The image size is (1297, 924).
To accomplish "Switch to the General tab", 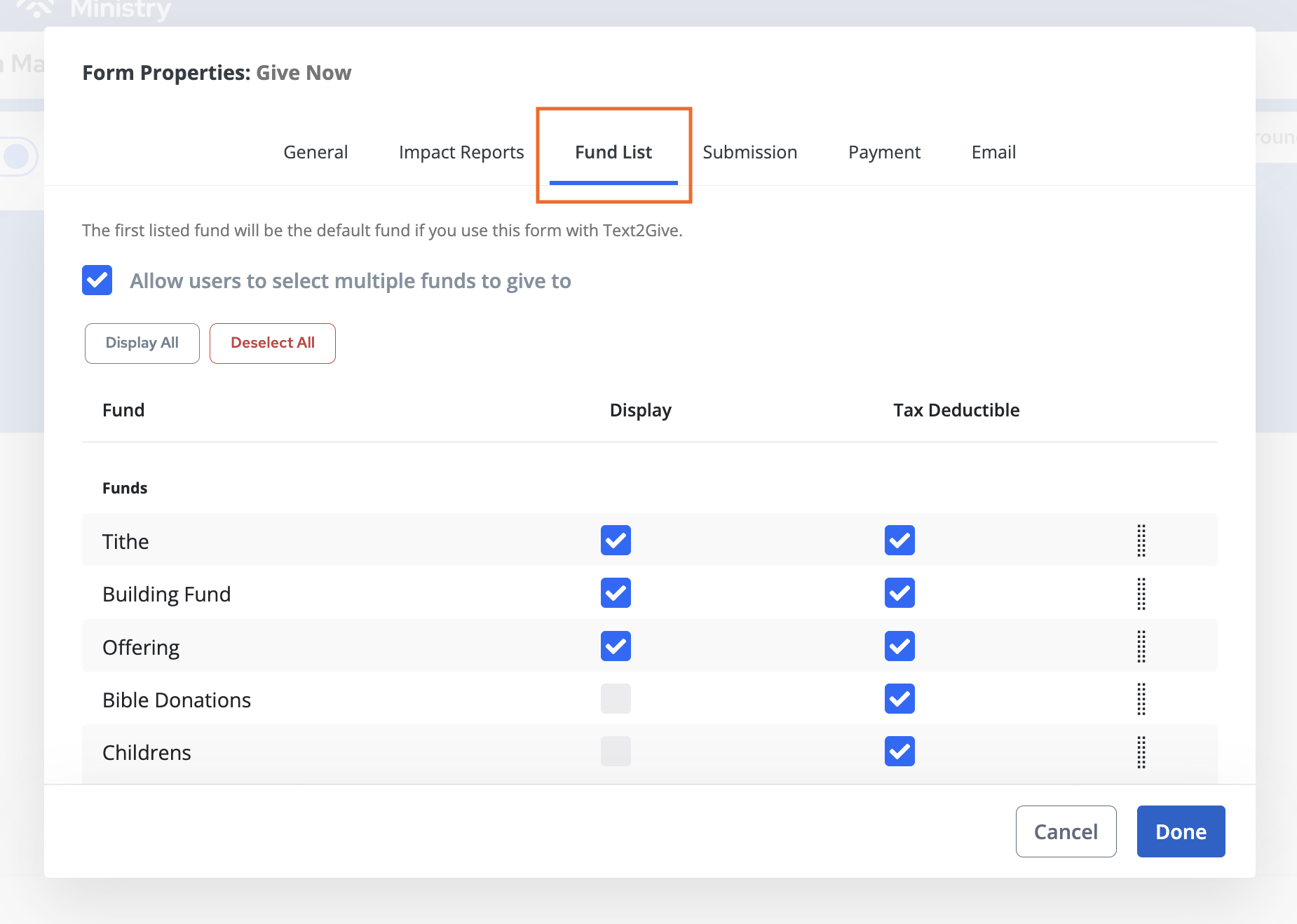I will tap(315, 152).
